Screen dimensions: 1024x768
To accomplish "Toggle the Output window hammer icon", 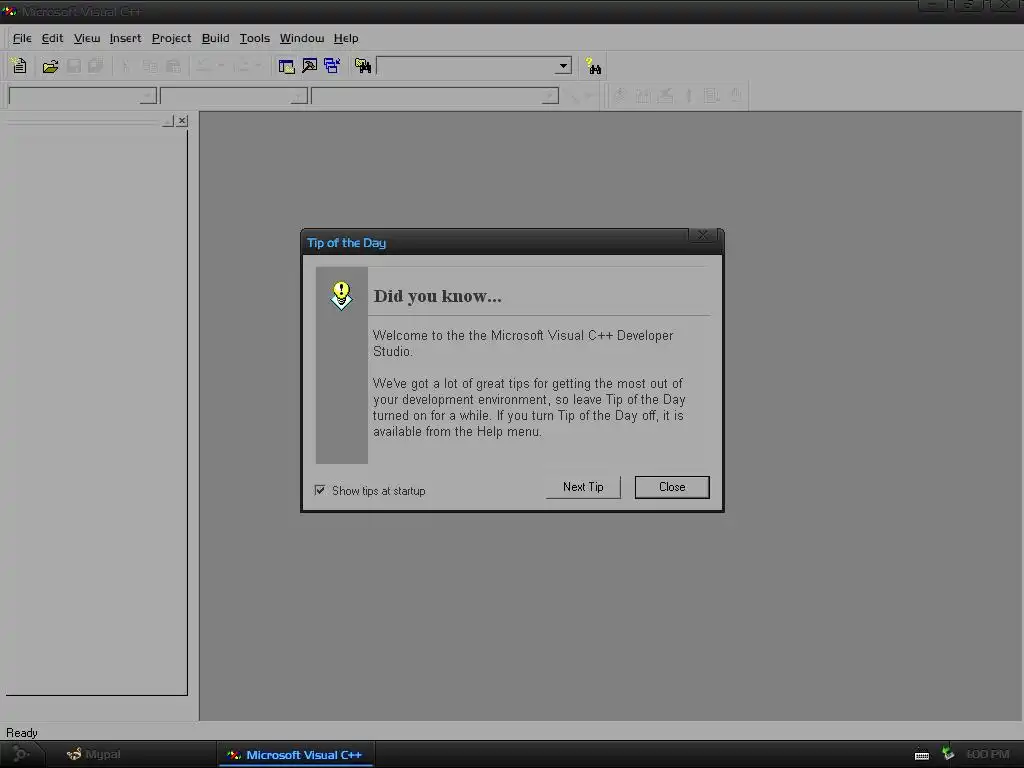I will point(310,66).
